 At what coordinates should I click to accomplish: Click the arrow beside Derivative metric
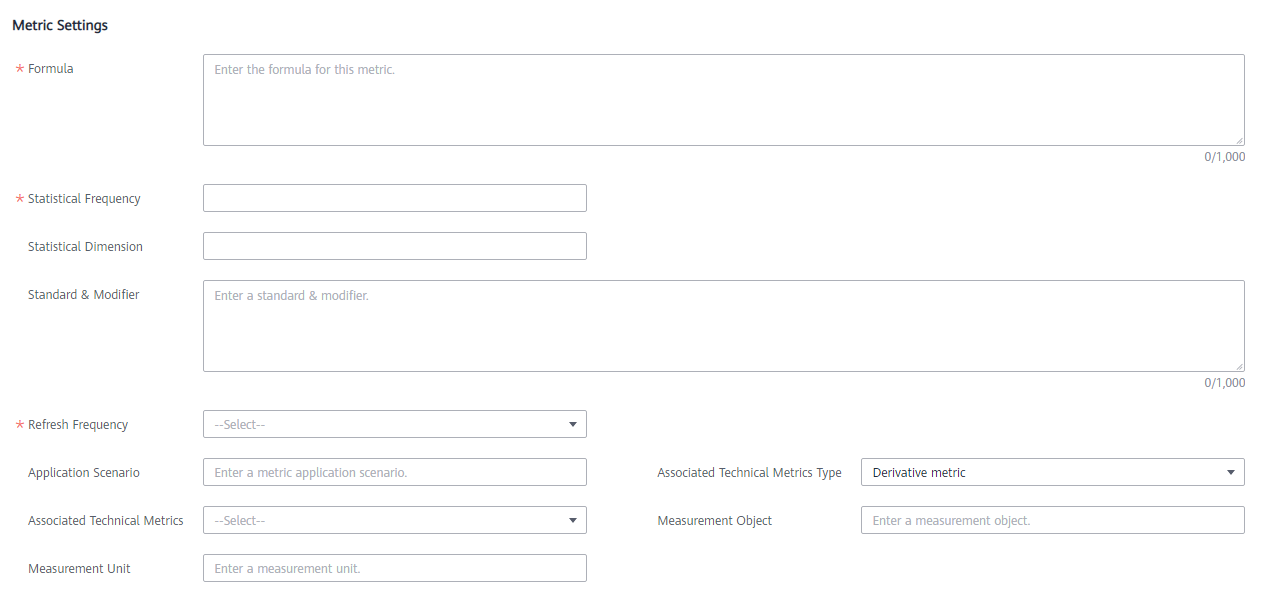pos(1231,473)
